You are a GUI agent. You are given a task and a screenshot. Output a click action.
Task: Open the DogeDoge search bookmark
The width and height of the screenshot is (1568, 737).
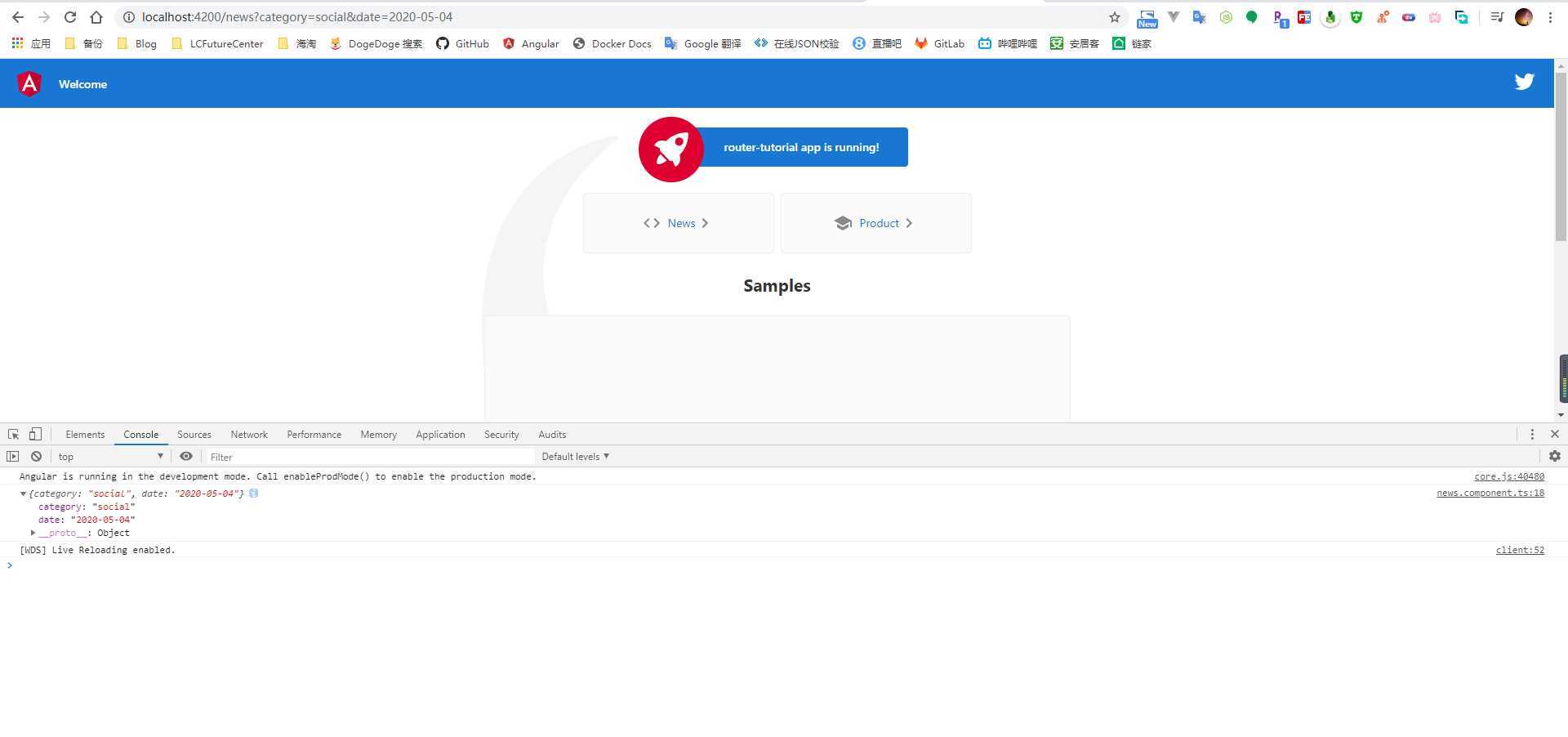[376, 43]
